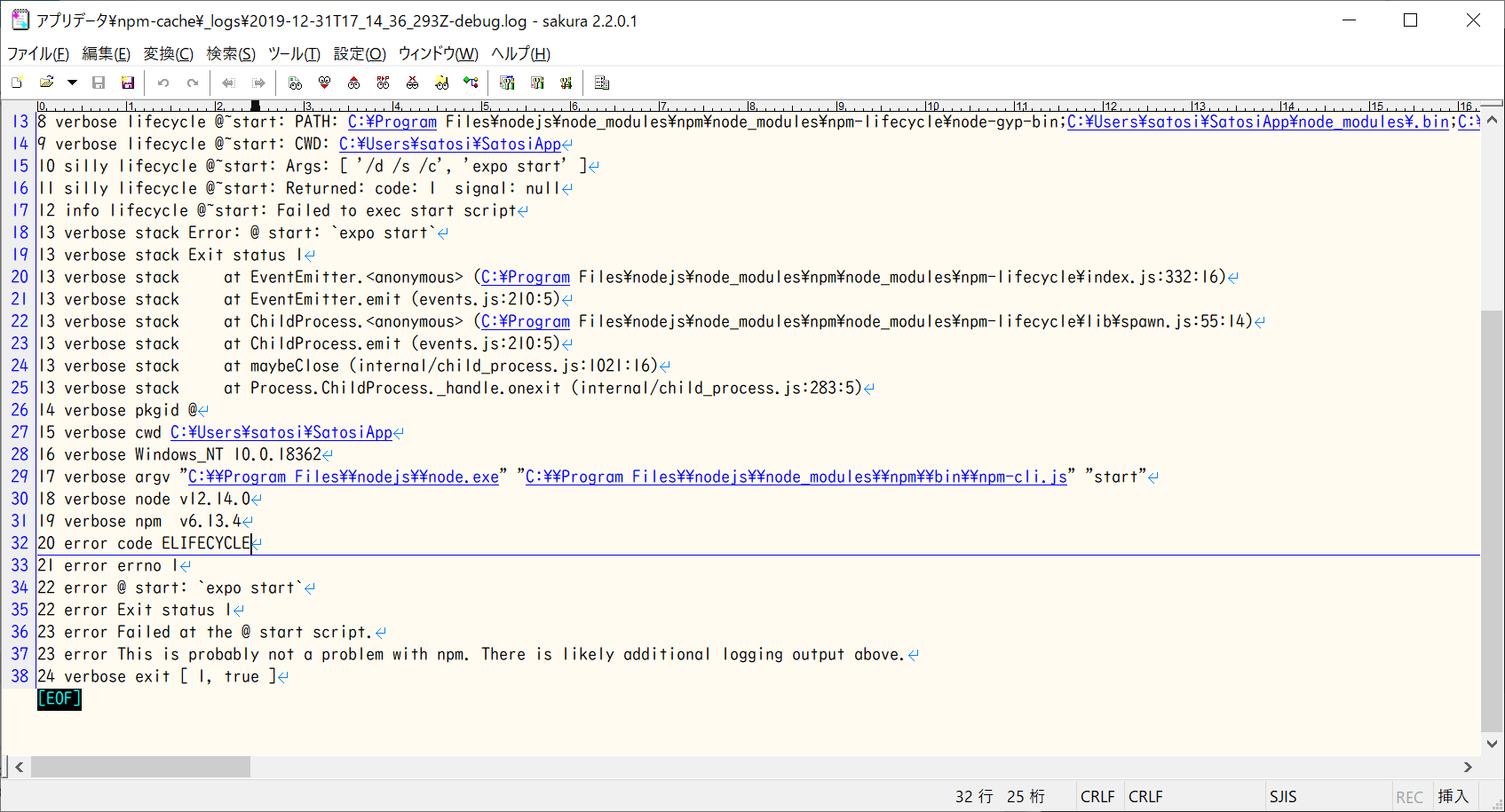Screen dimensions: 1505x812
Task: Follow the C:¥Users¥satosi¥SatosiApp link on line 27
Action: (281, 432)
